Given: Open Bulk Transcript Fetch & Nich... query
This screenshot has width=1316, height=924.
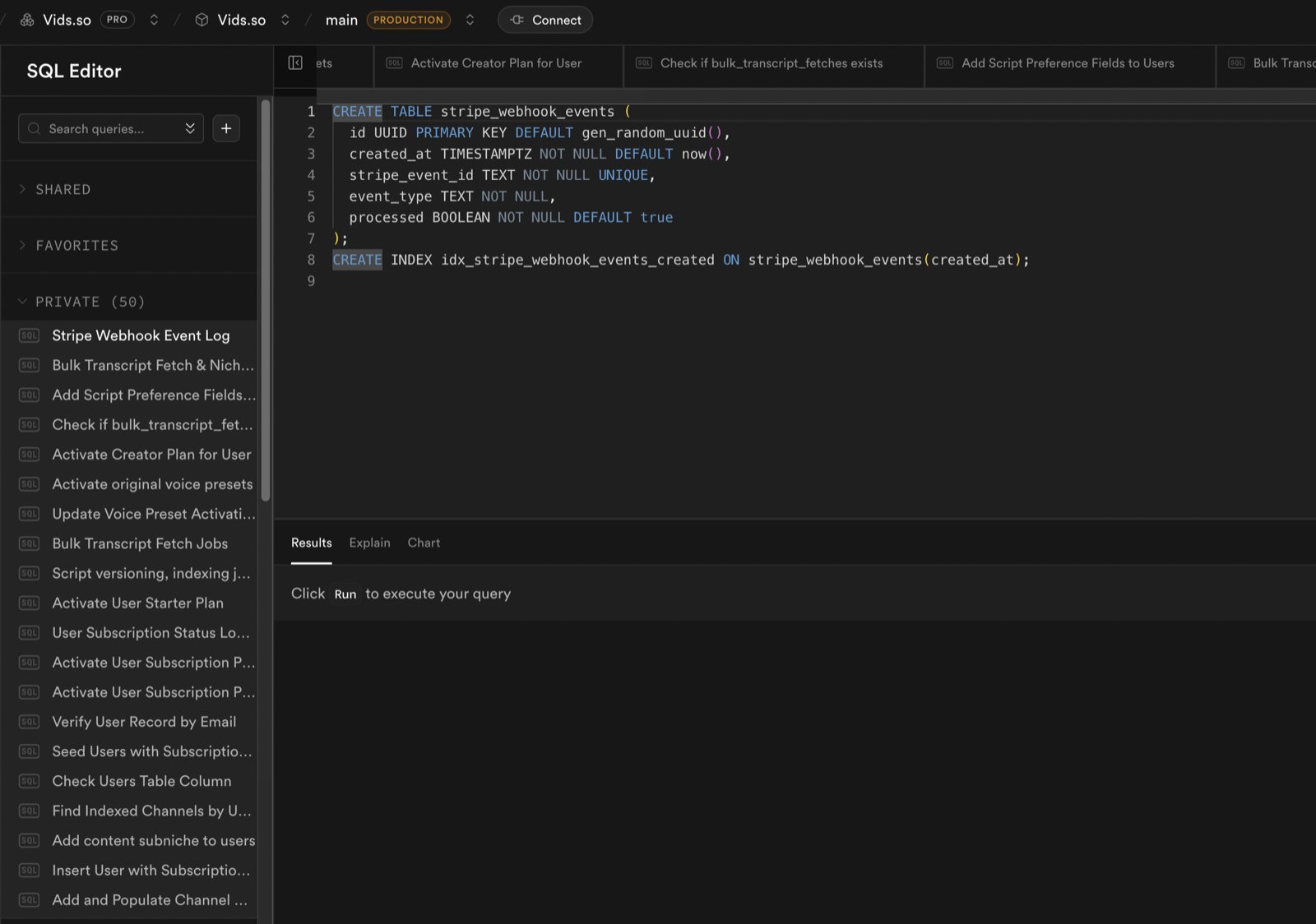Looking at the screenshot, I should [129, 365].
